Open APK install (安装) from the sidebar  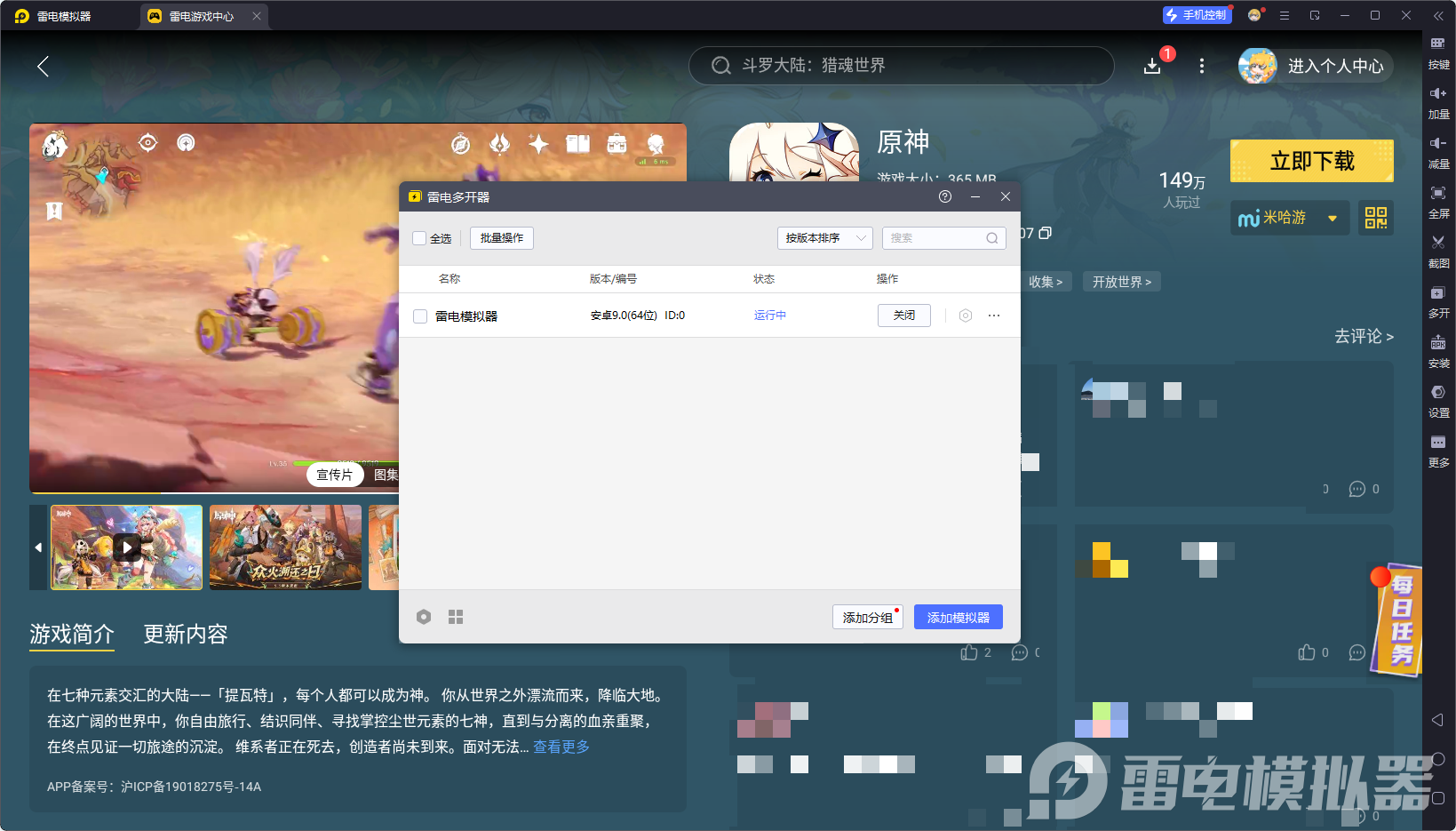point(1439,352)
